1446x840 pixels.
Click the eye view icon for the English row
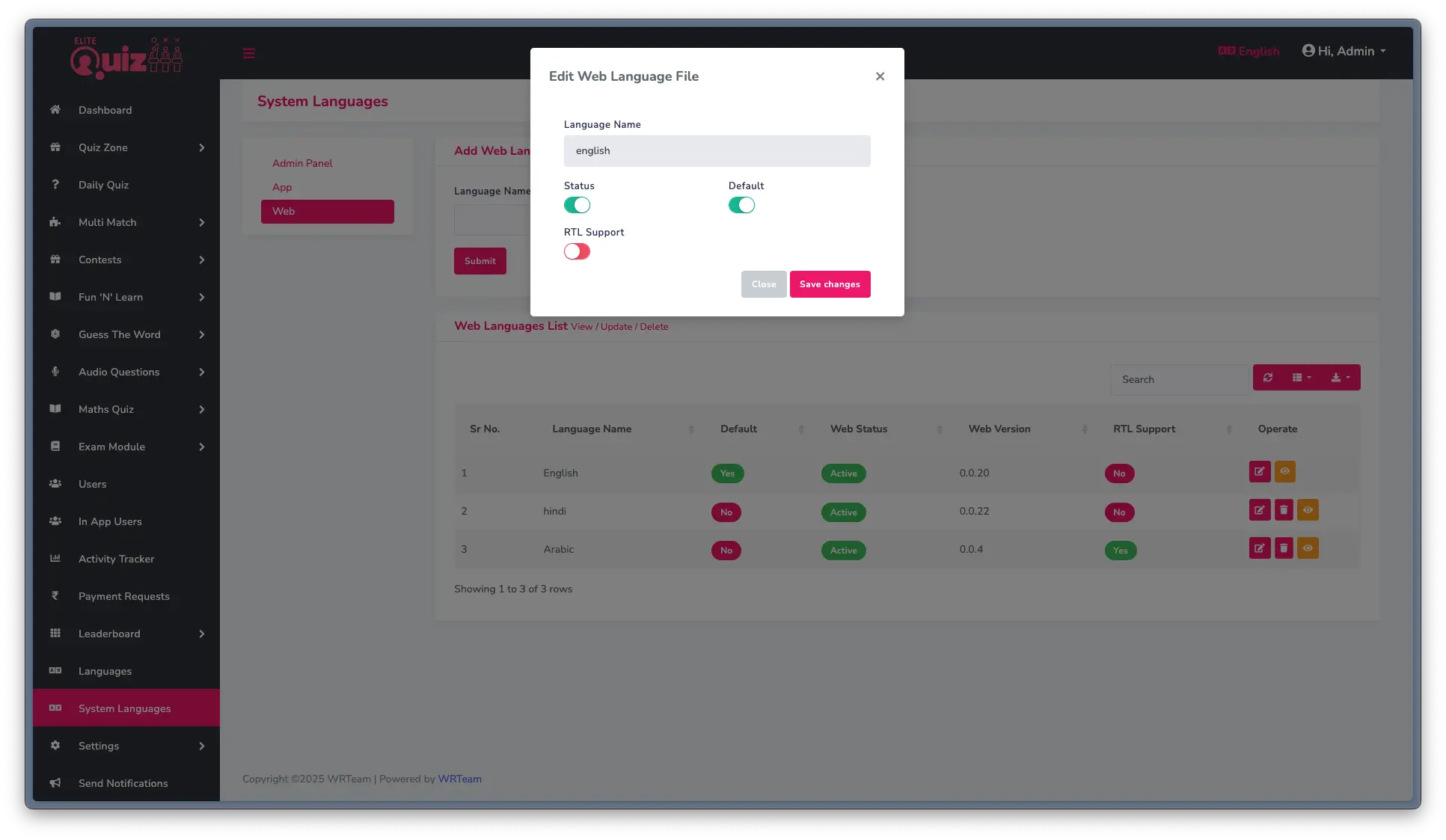coord(1284,471)
